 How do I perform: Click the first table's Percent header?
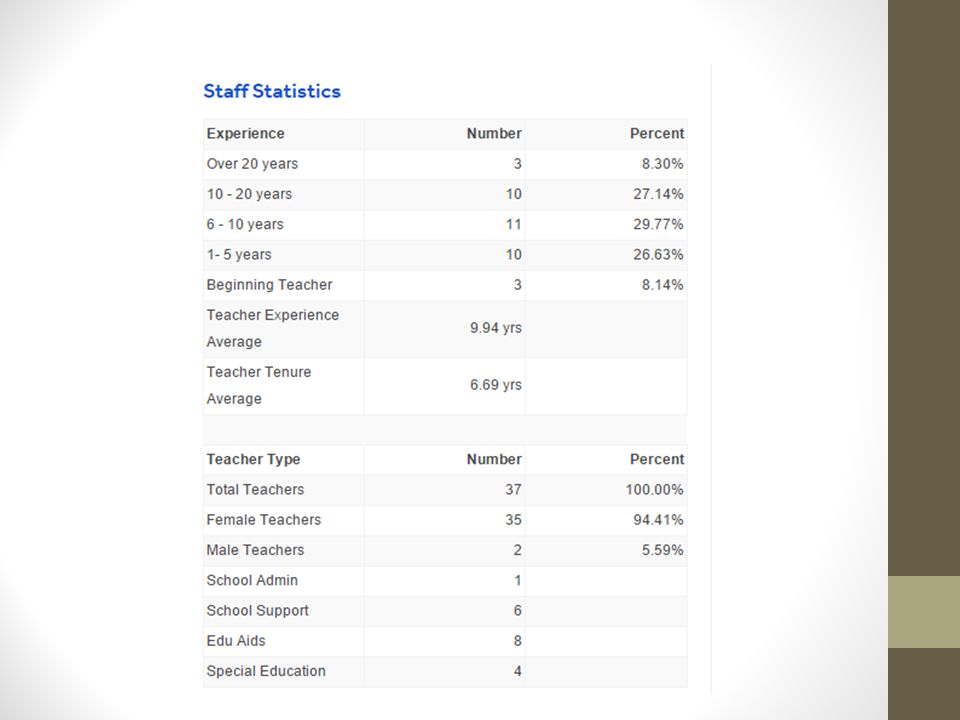657,133
